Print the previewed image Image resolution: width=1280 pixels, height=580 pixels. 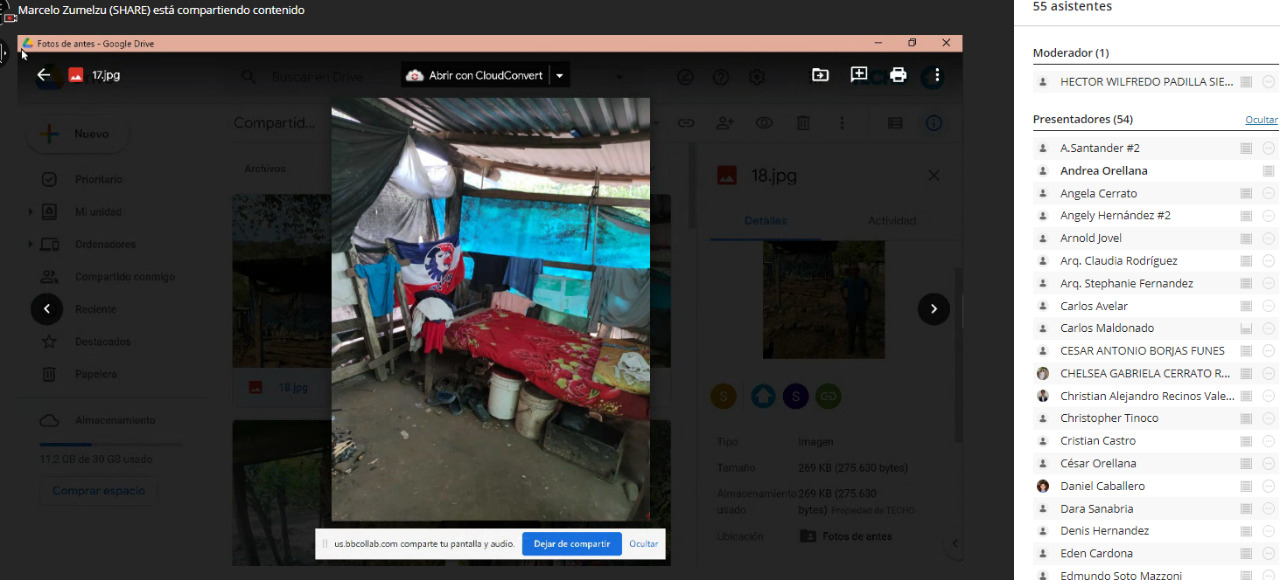tap(898, 75)
